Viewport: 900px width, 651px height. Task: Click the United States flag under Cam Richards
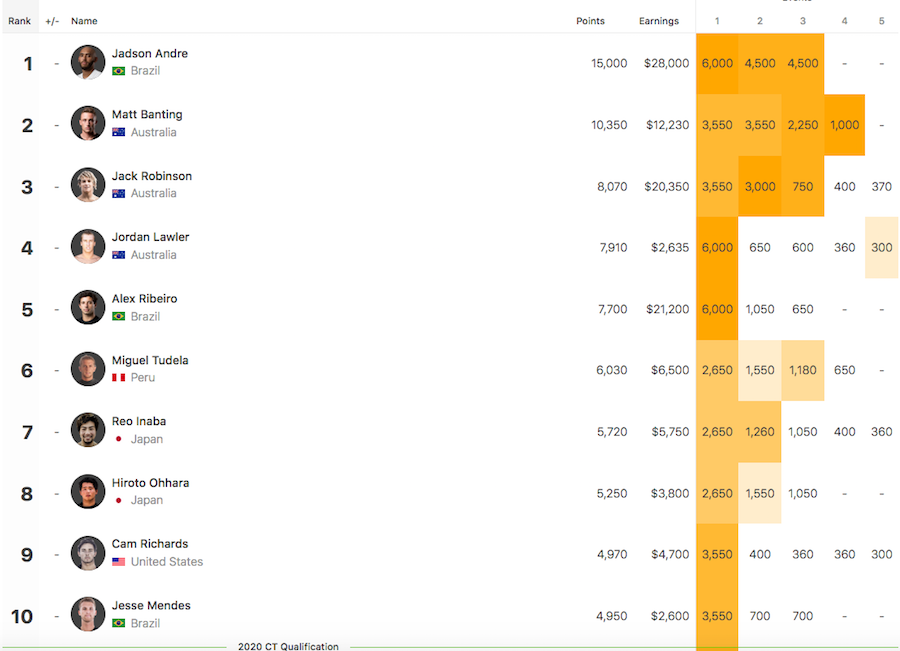[x=119, y=562]
